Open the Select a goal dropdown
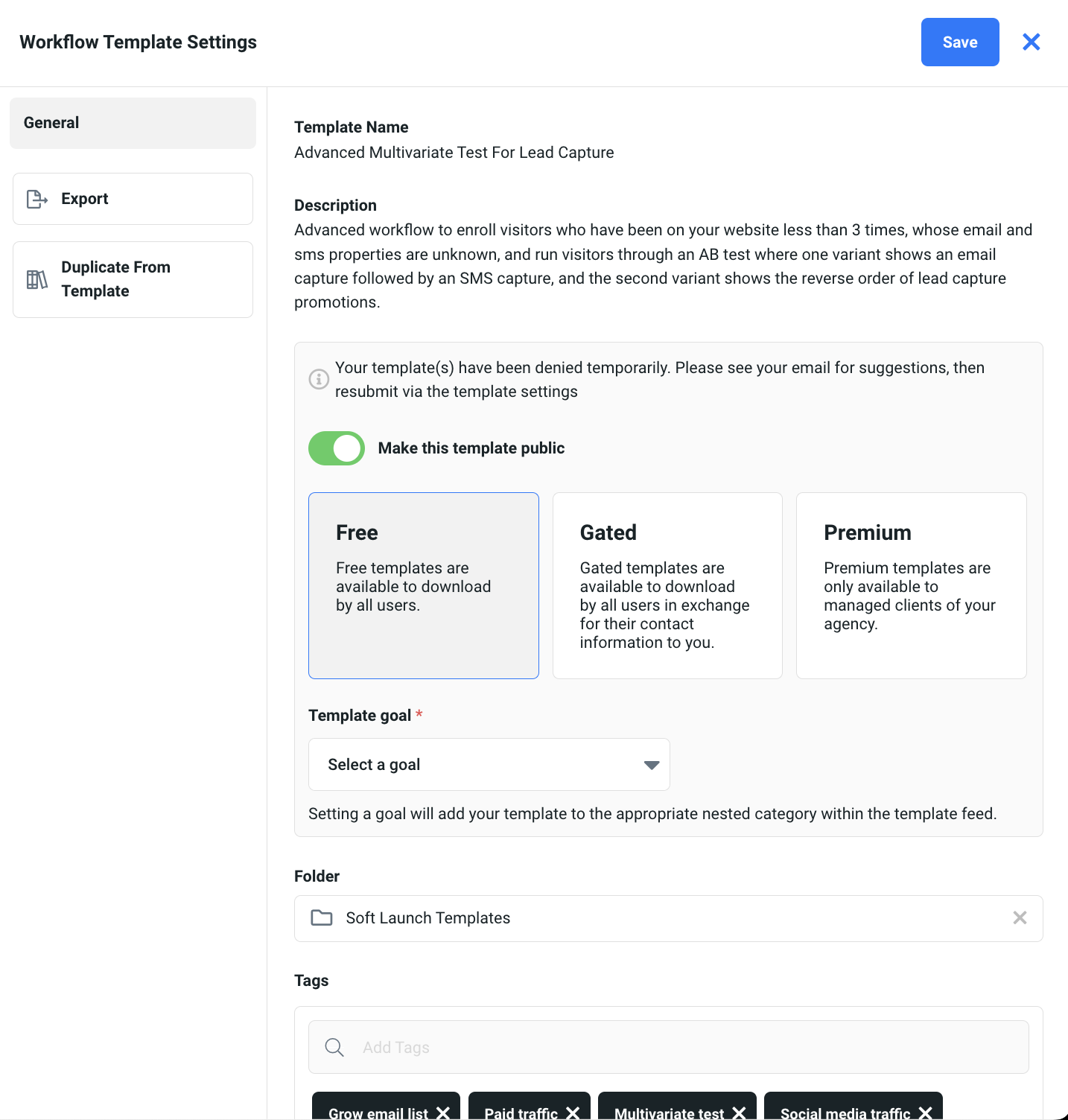Screen dimensions: 1068x1120 [489, 765]
